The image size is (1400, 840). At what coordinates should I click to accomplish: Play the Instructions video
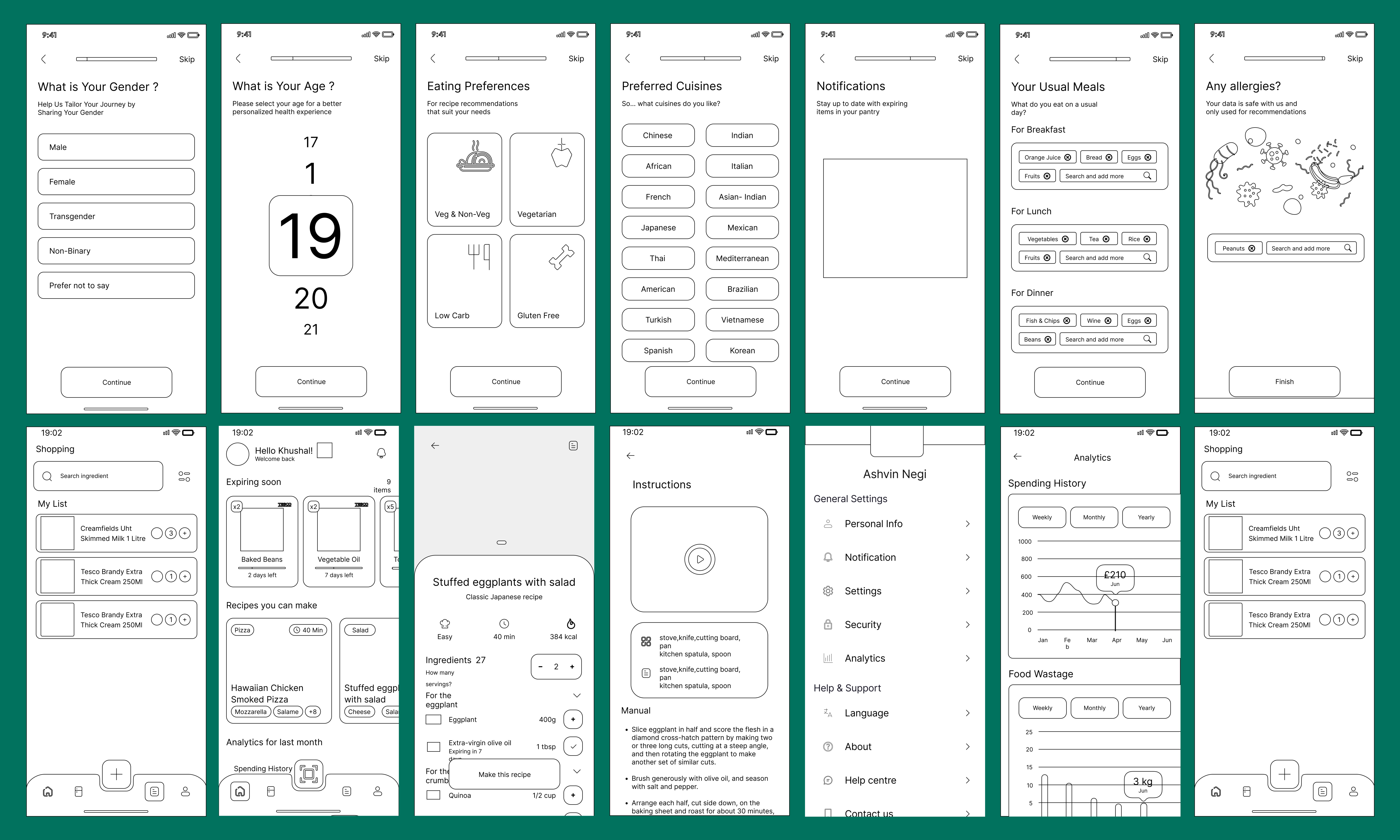[700, 559]
